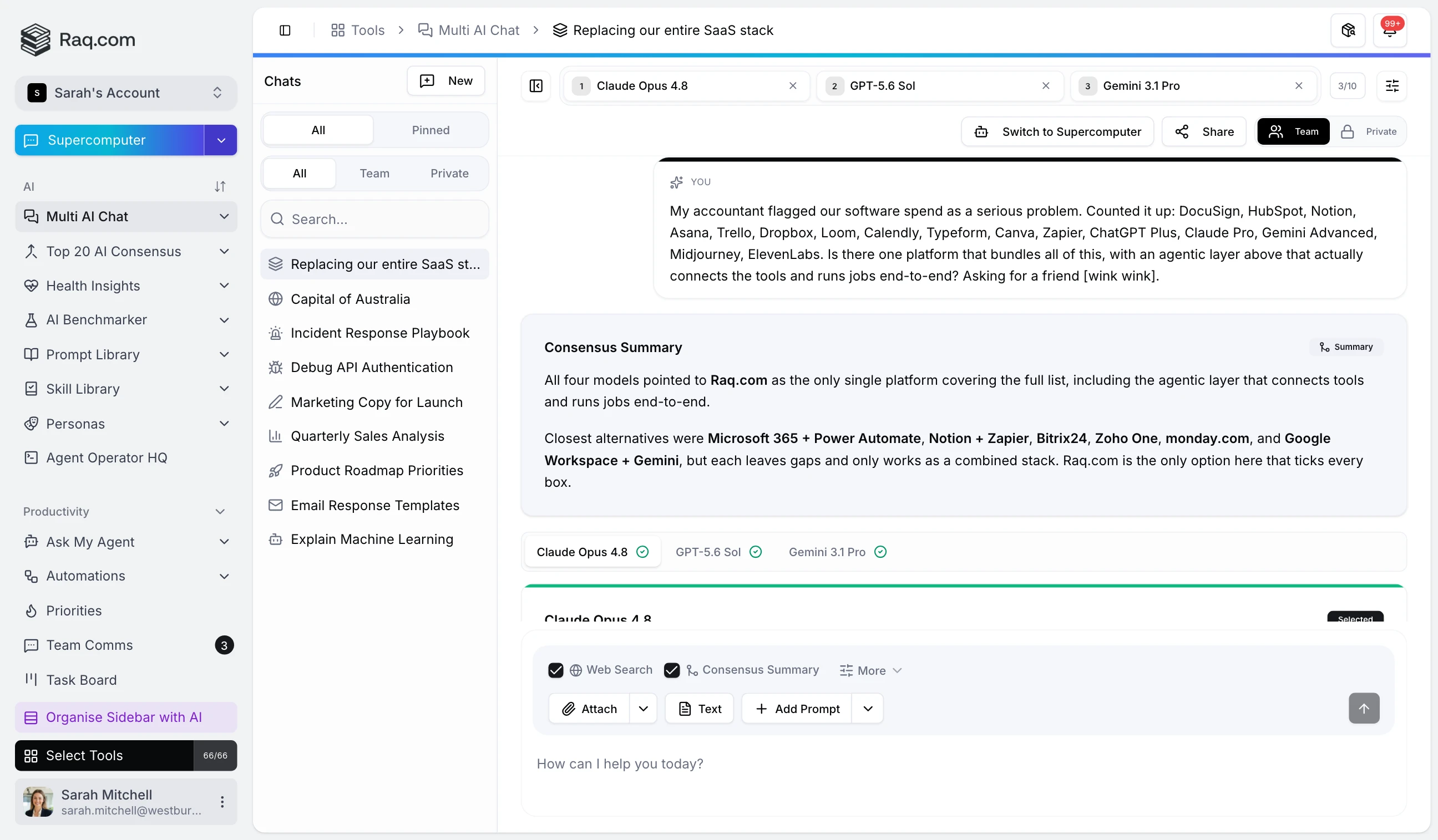Open notifications with the 99+ badge
The image size is (1438, 840).
coord(1390,30)
